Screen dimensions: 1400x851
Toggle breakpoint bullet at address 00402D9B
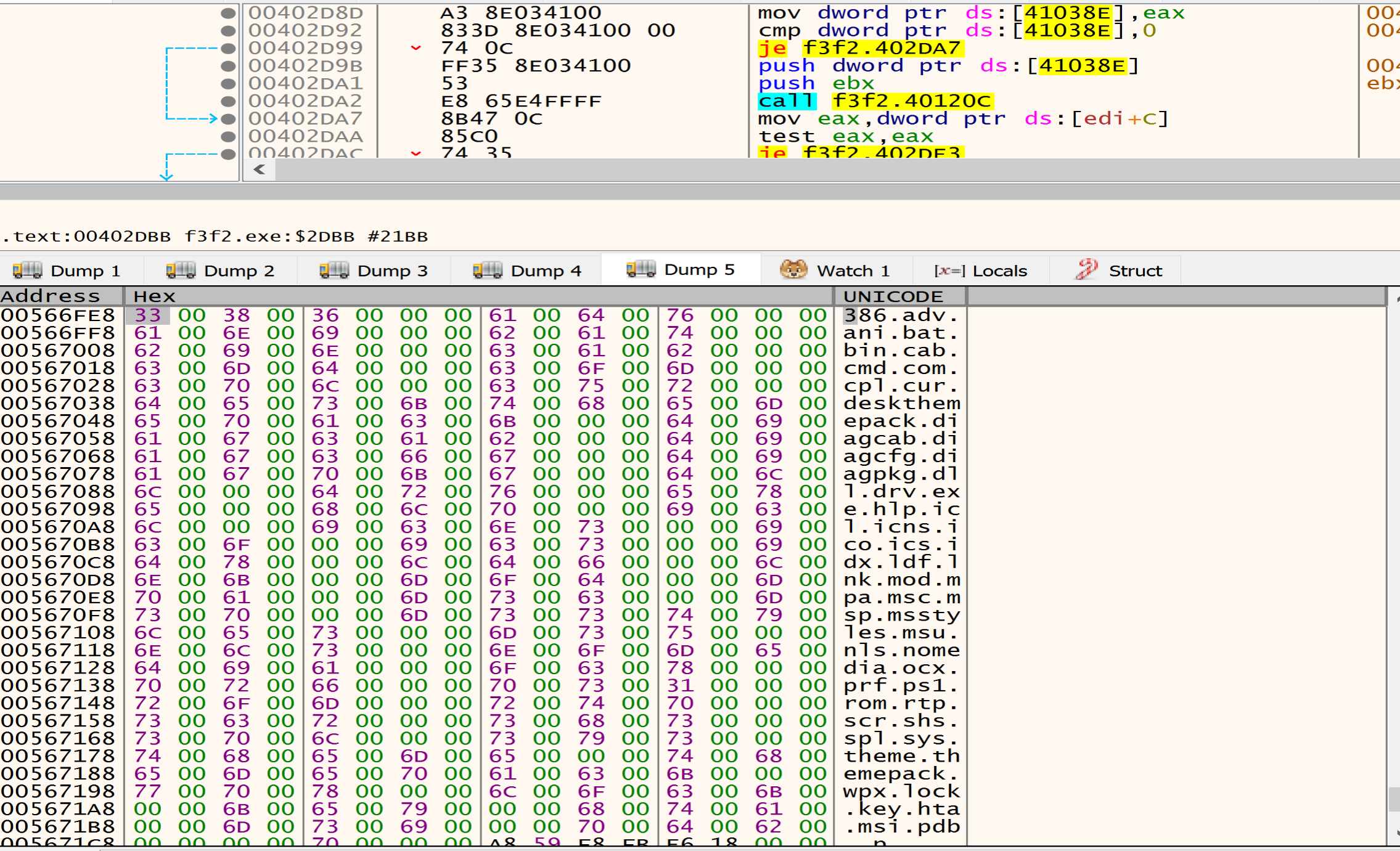click(228, 66)
